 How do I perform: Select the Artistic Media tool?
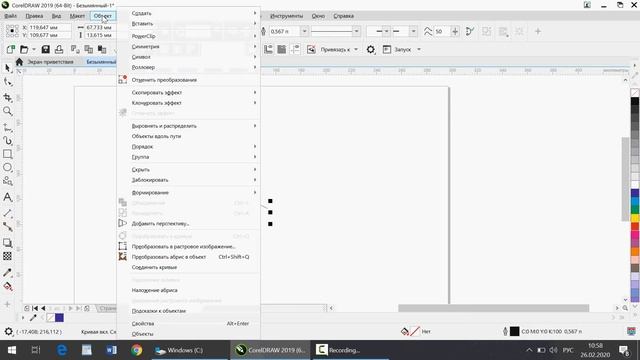coord(7,141)
